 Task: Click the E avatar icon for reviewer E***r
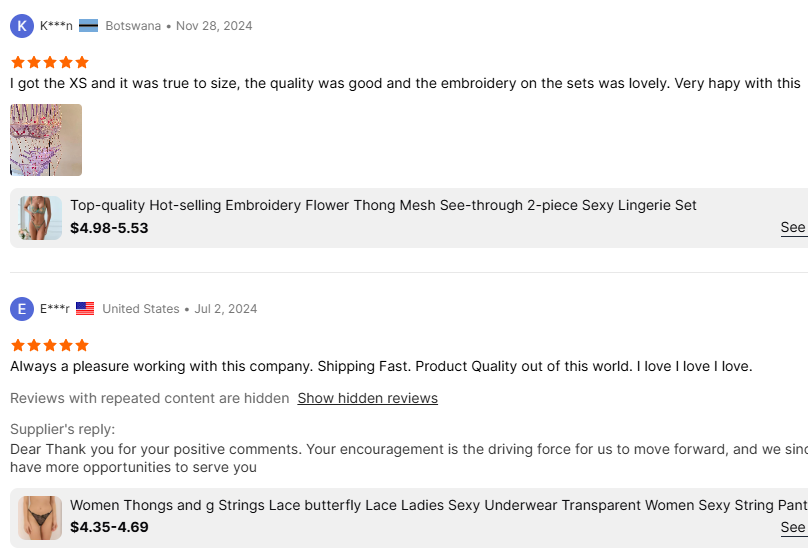(x=22, y=309)
